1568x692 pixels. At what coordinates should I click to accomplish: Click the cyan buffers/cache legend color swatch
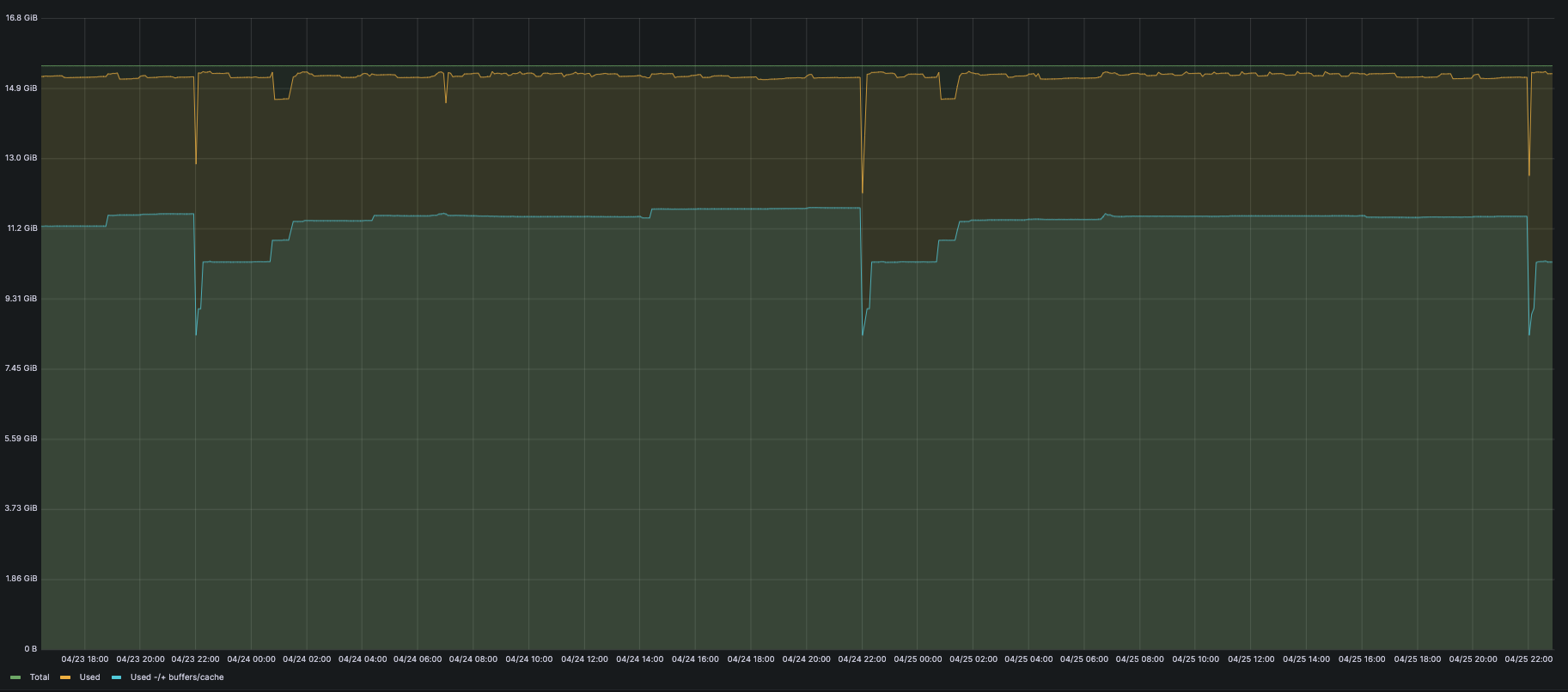click(116, 677)
